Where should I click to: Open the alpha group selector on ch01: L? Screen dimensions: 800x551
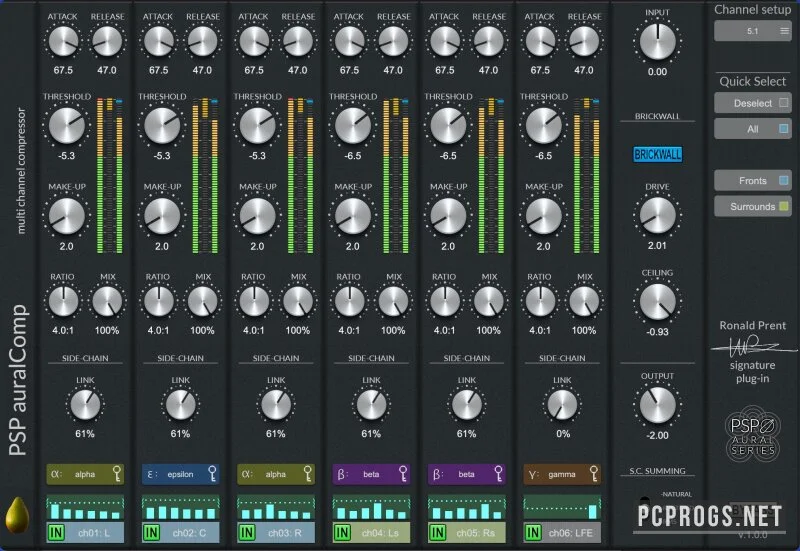pos(85,474)
